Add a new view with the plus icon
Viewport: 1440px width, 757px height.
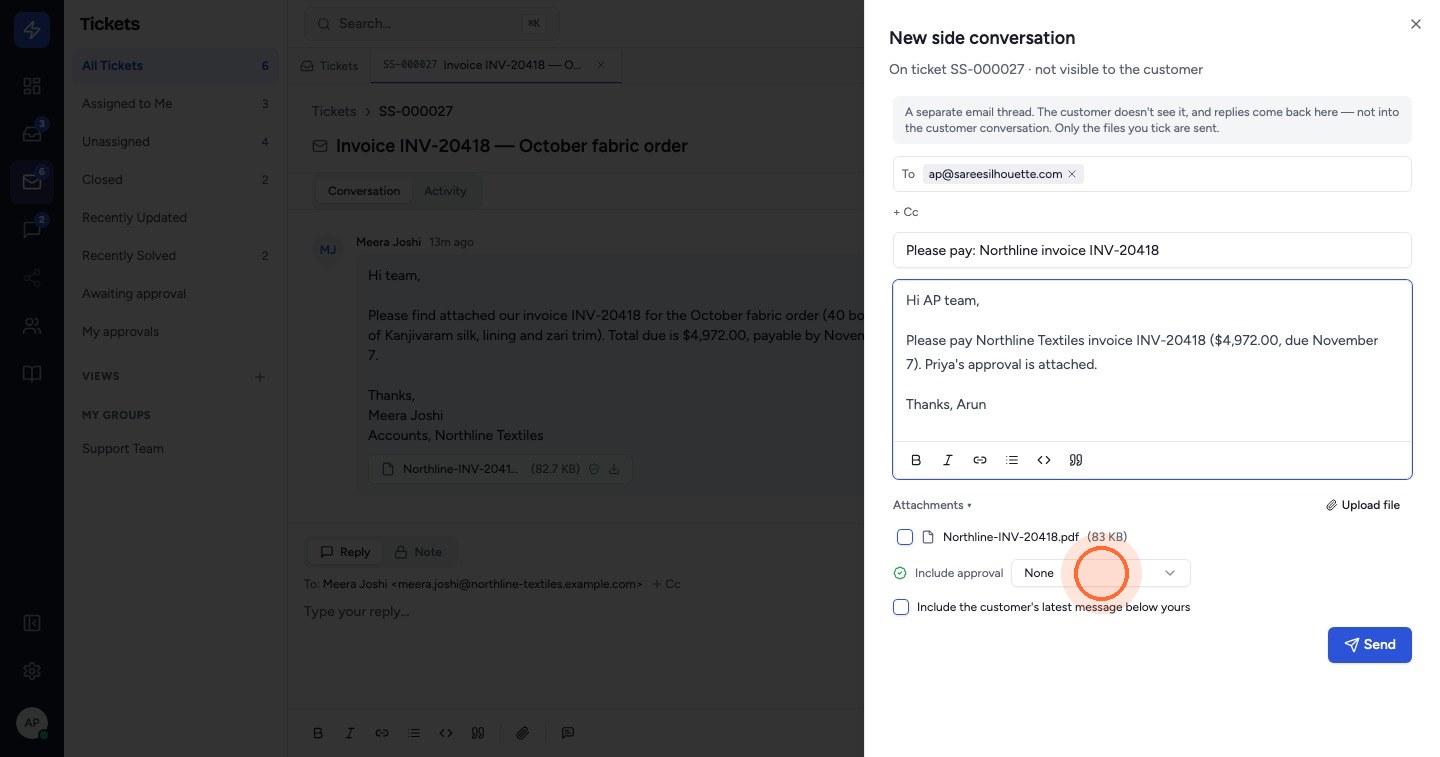click(260, 377)
